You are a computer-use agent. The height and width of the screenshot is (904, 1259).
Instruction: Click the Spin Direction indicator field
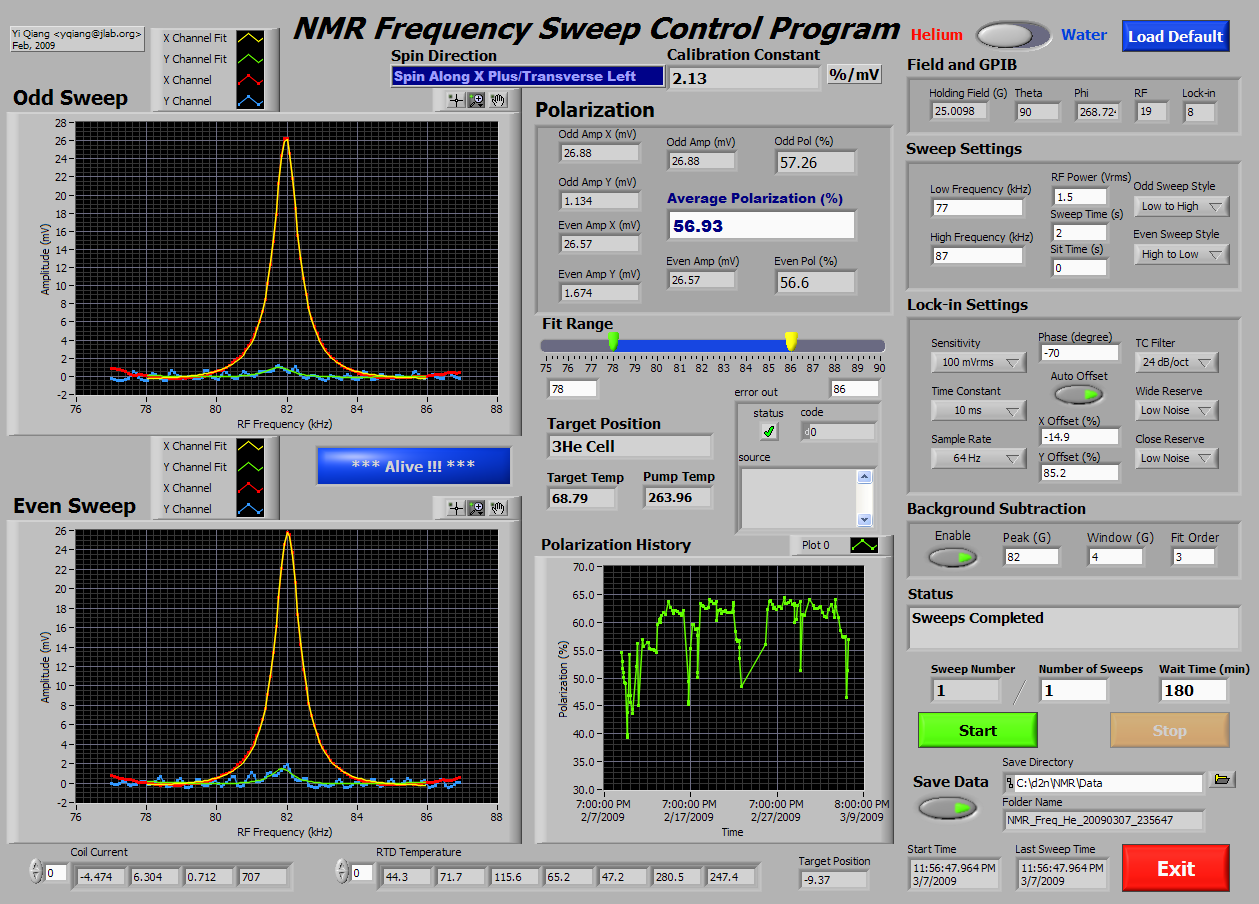tap(527, 76)
